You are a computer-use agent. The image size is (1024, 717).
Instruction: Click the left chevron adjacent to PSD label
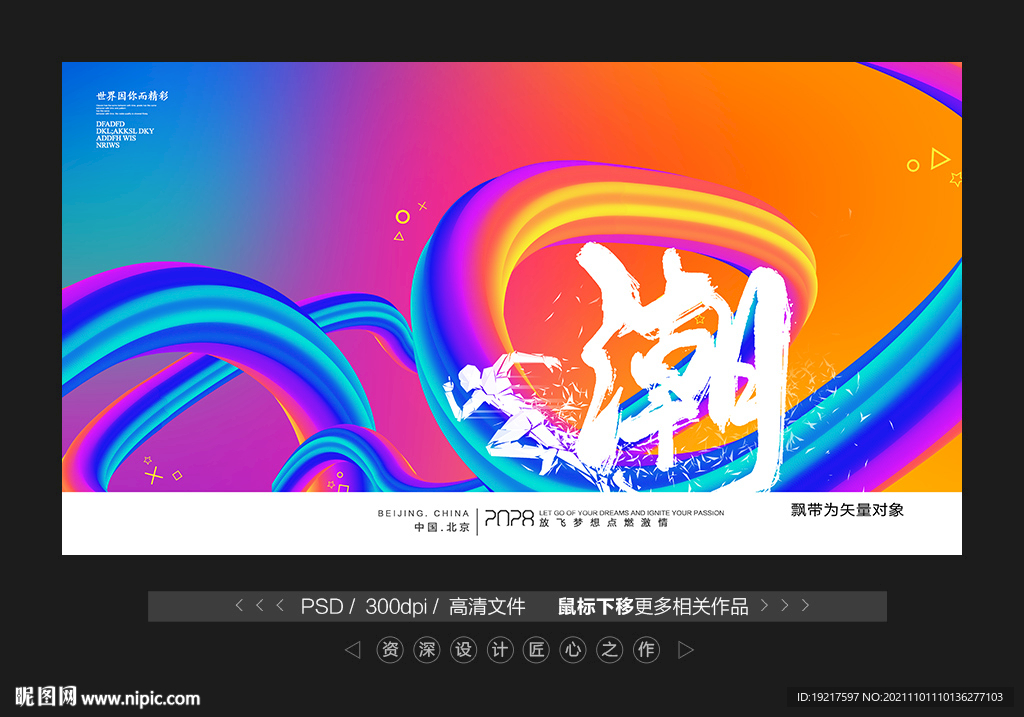coord(280,605)
